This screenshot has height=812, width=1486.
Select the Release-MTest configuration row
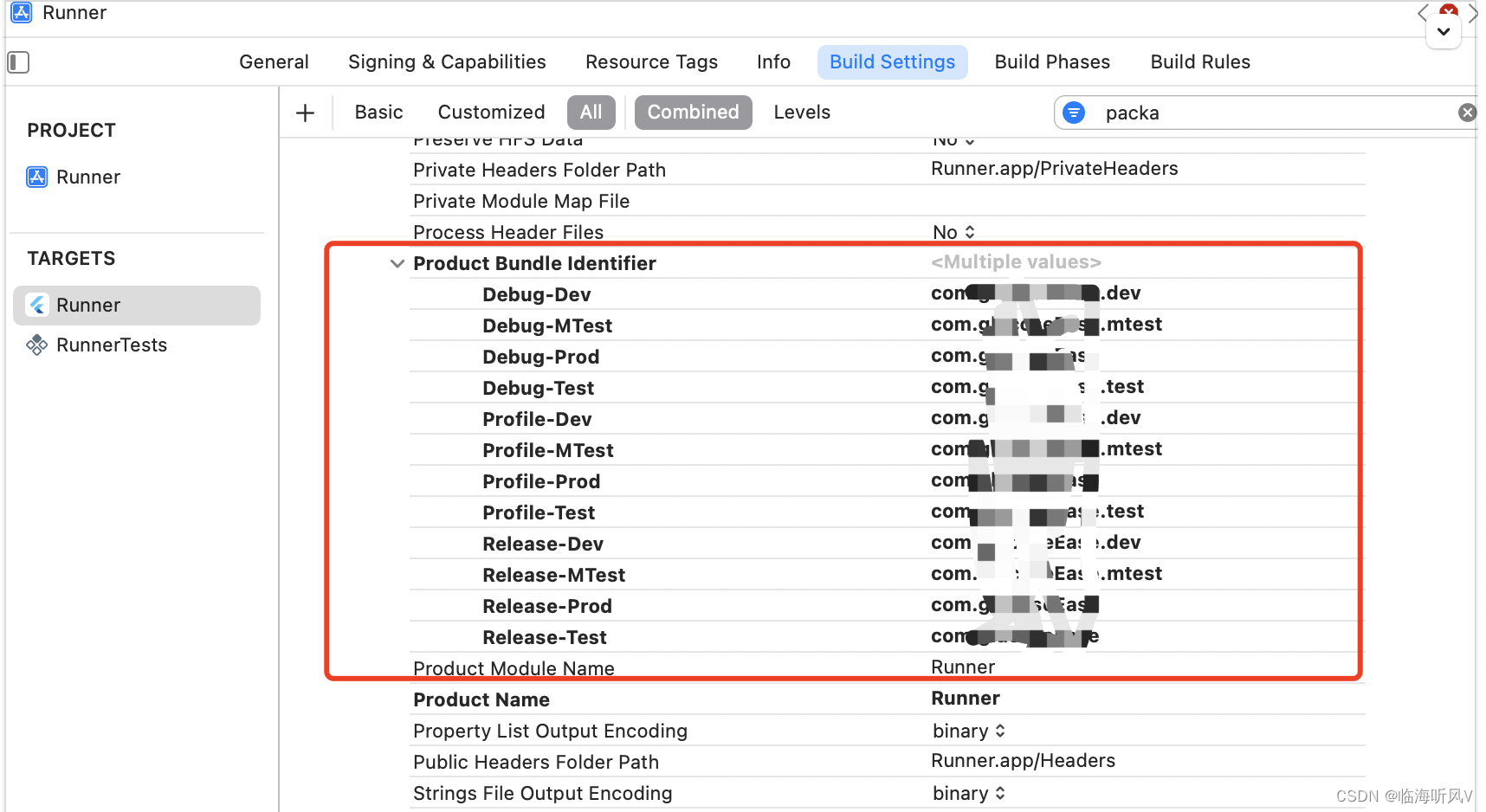click(x=887, y=575)
